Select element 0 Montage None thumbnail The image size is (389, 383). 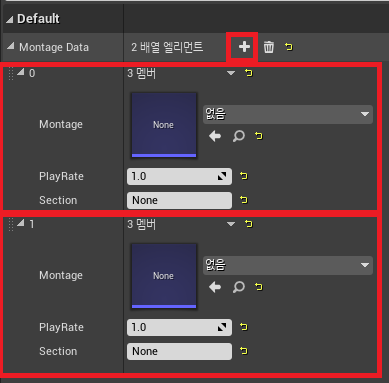[x=164, y=125]
